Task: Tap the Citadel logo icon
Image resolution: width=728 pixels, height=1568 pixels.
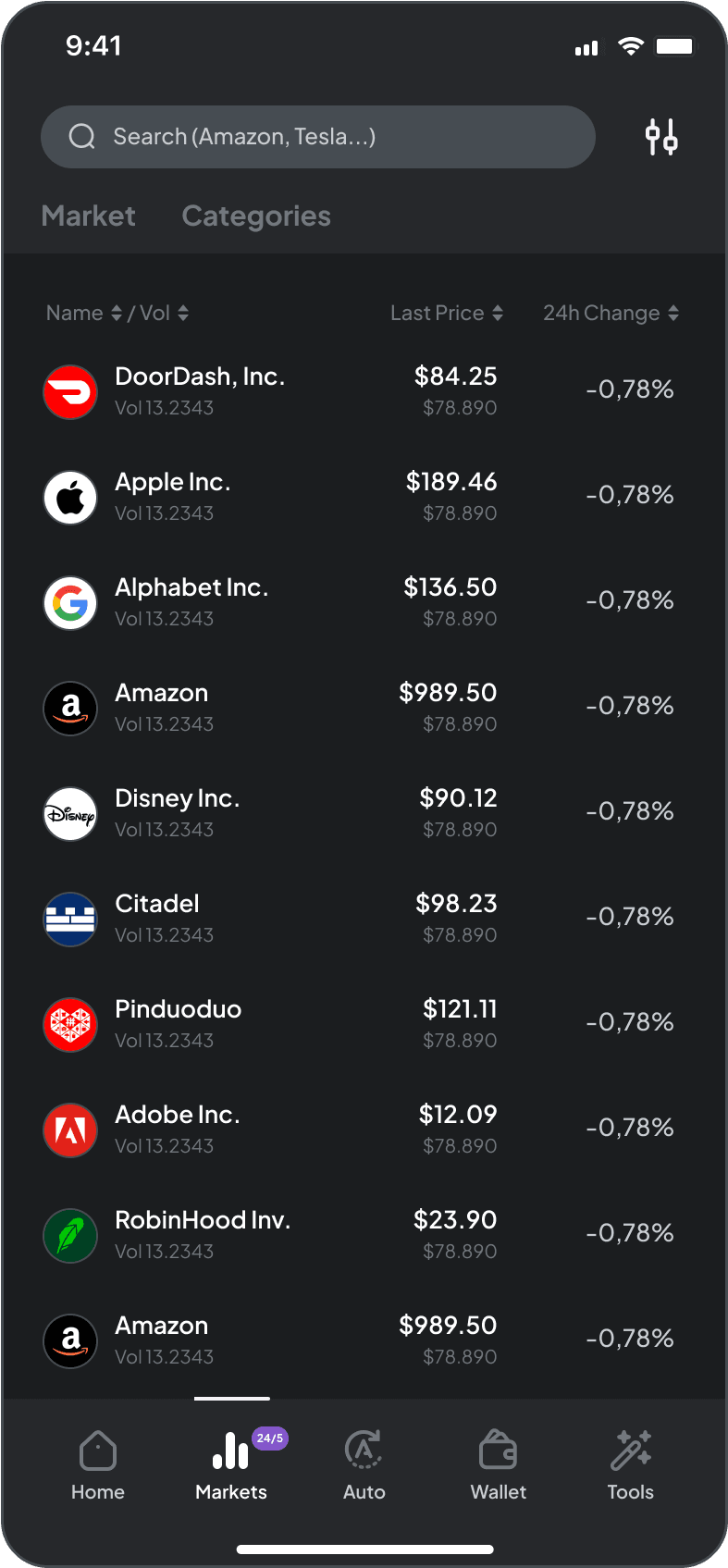Action: coord(70,919)
